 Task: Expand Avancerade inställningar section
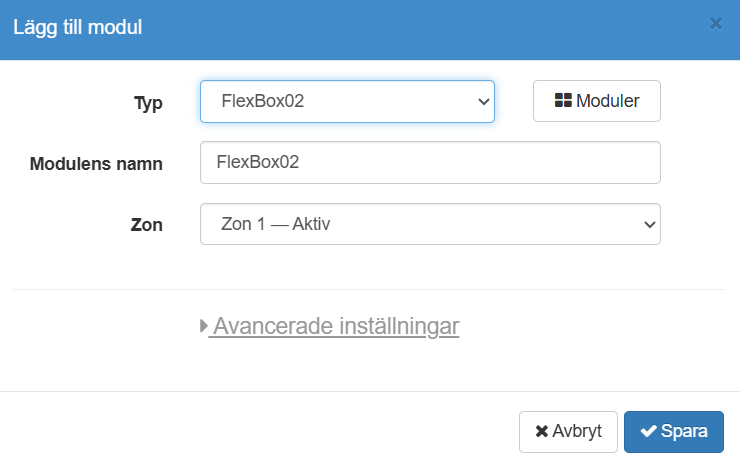pyautogui.click(x=336, y=326)
